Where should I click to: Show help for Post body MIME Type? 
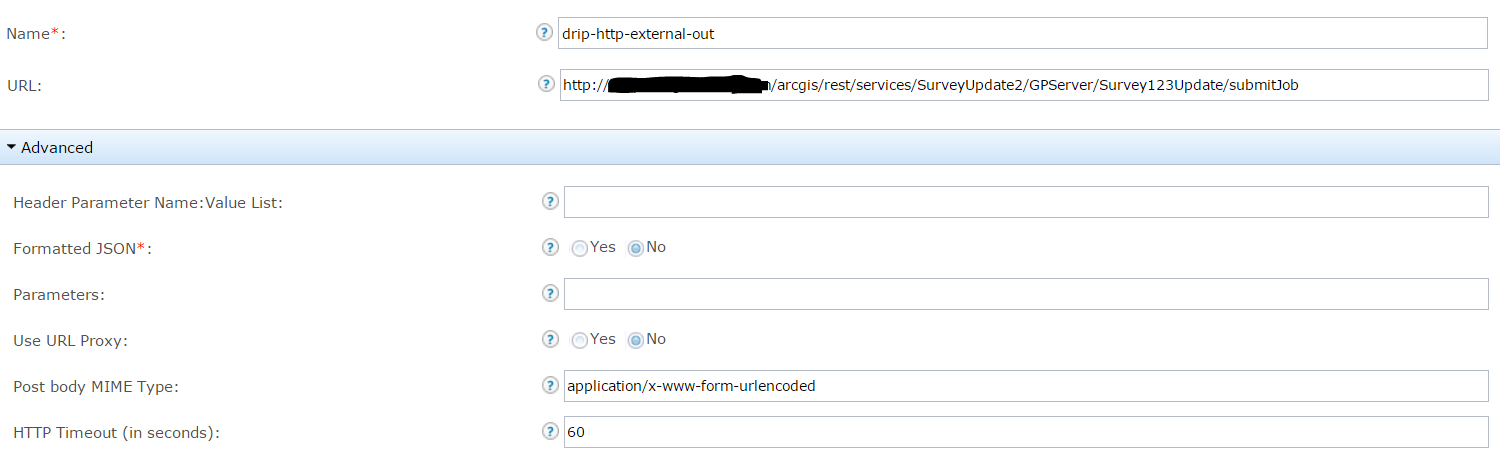(549, 386)
